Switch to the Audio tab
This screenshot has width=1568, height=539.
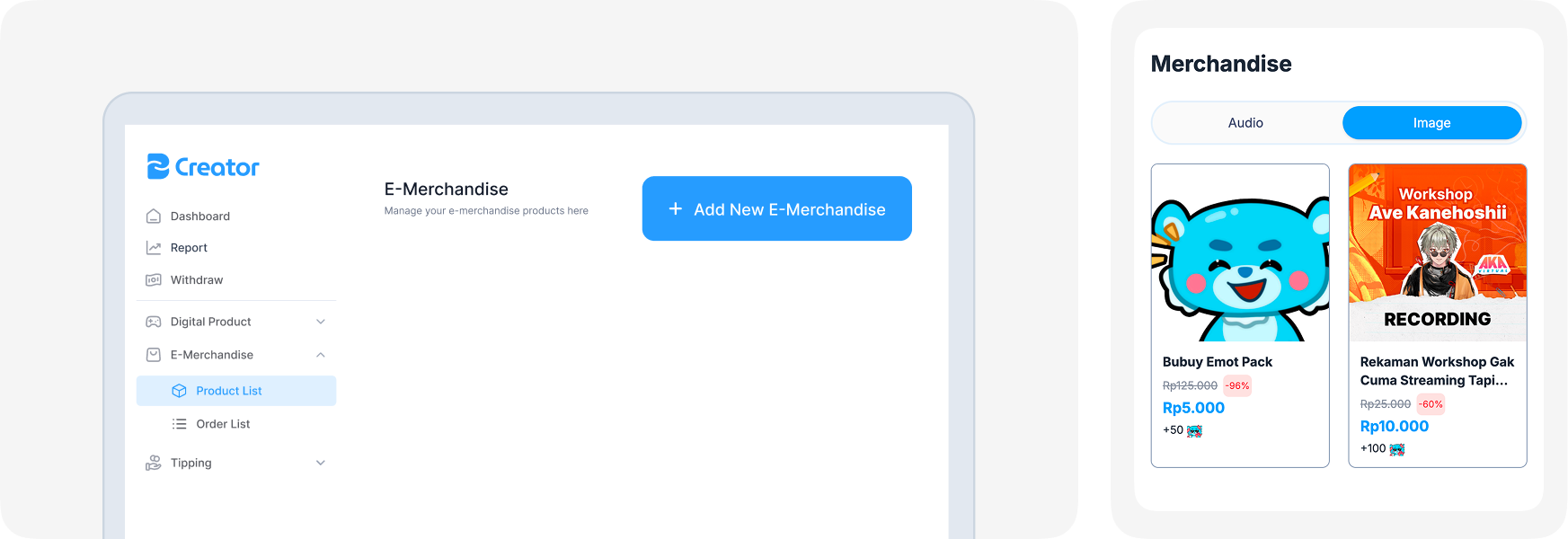(x=1245, y=123)
